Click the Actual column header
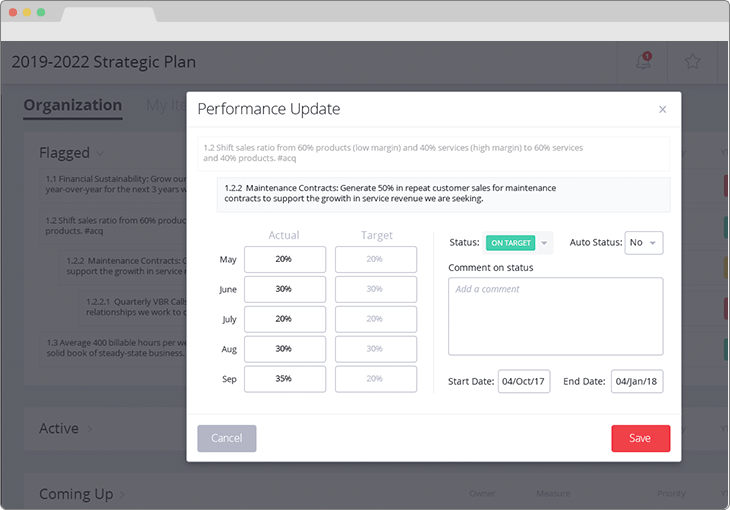The width and height of the screenshot is (730, 510). (284, 235)
